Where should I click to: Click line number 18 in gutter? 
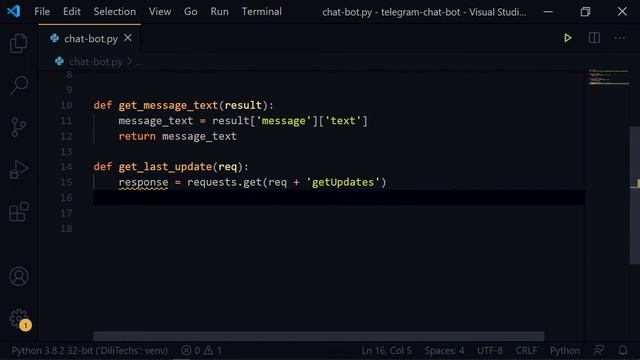coord(66,229)
